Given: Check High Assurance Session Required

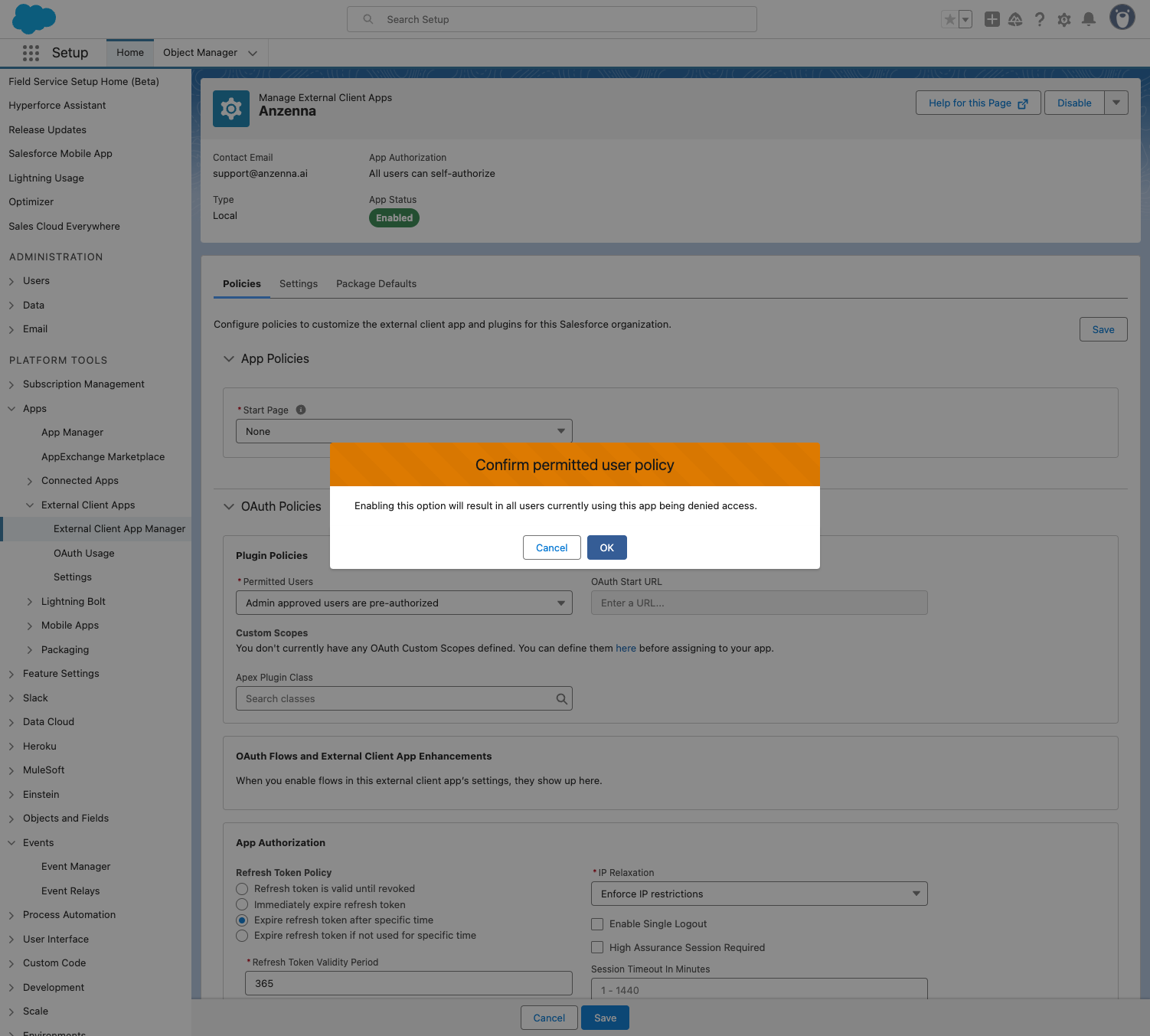Looking at the screenshot, I should (597, 948).
